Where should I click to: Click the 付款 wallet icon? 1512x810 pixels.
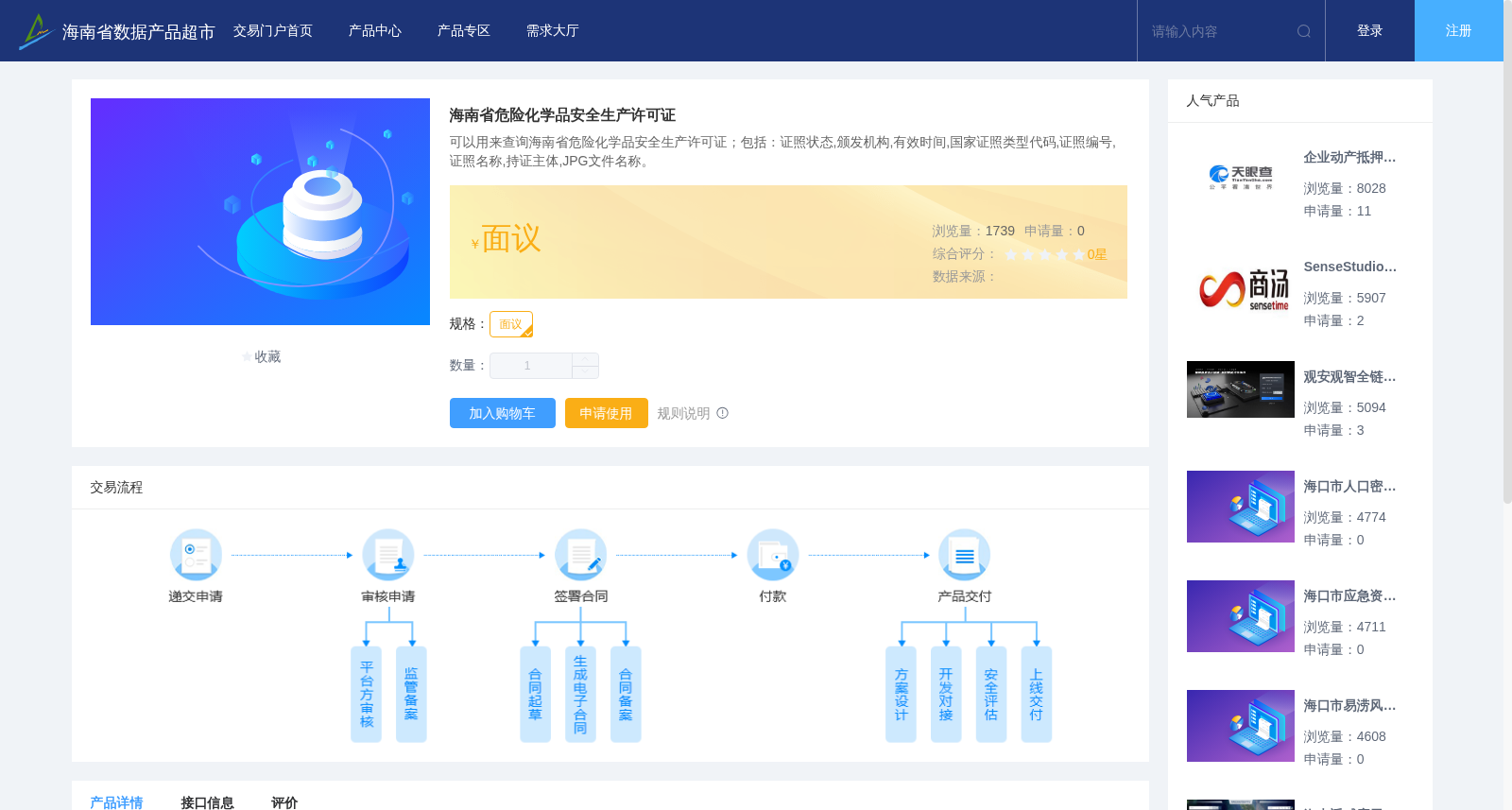click(x=773, y=555)
